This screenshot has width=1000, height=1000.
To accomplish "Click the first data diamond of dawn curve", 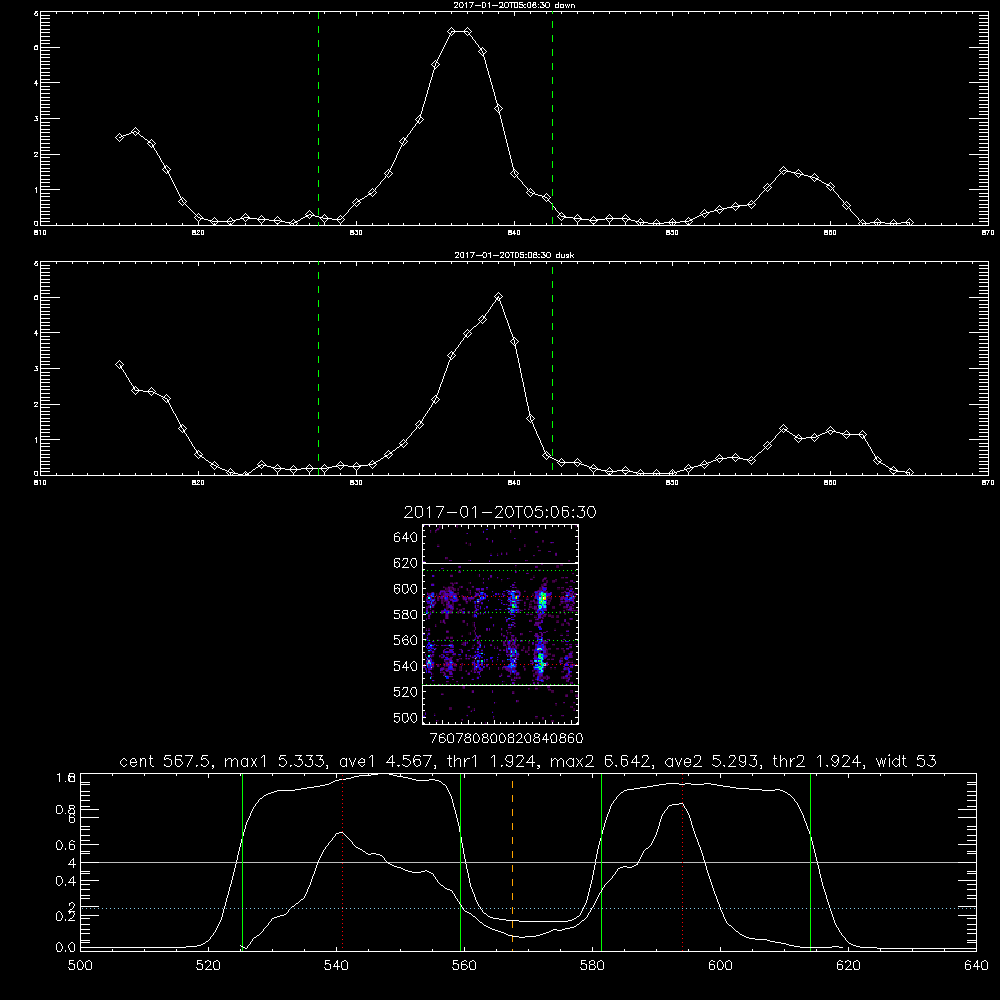I will pyautogui.click(x=119, y=137).
